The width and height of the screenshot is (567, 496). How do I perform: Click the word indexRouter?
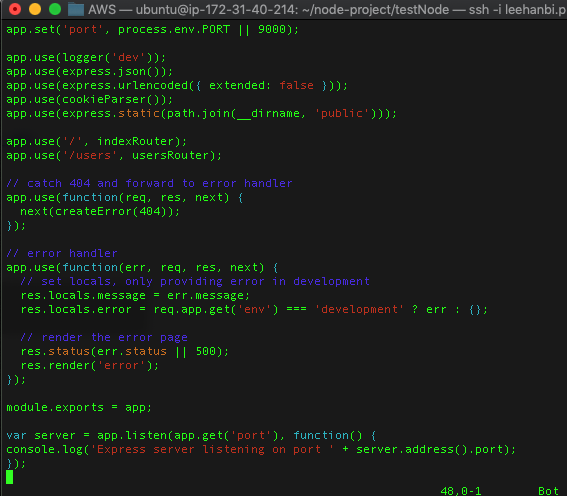tap(135, 141)
